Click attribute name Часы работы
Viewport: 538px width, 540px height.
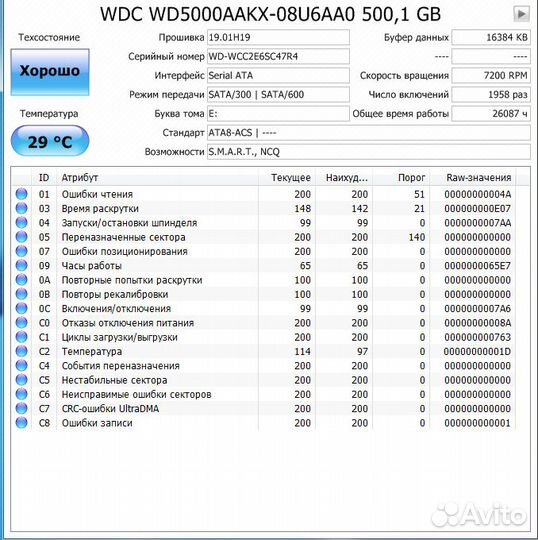click(92, 266)
